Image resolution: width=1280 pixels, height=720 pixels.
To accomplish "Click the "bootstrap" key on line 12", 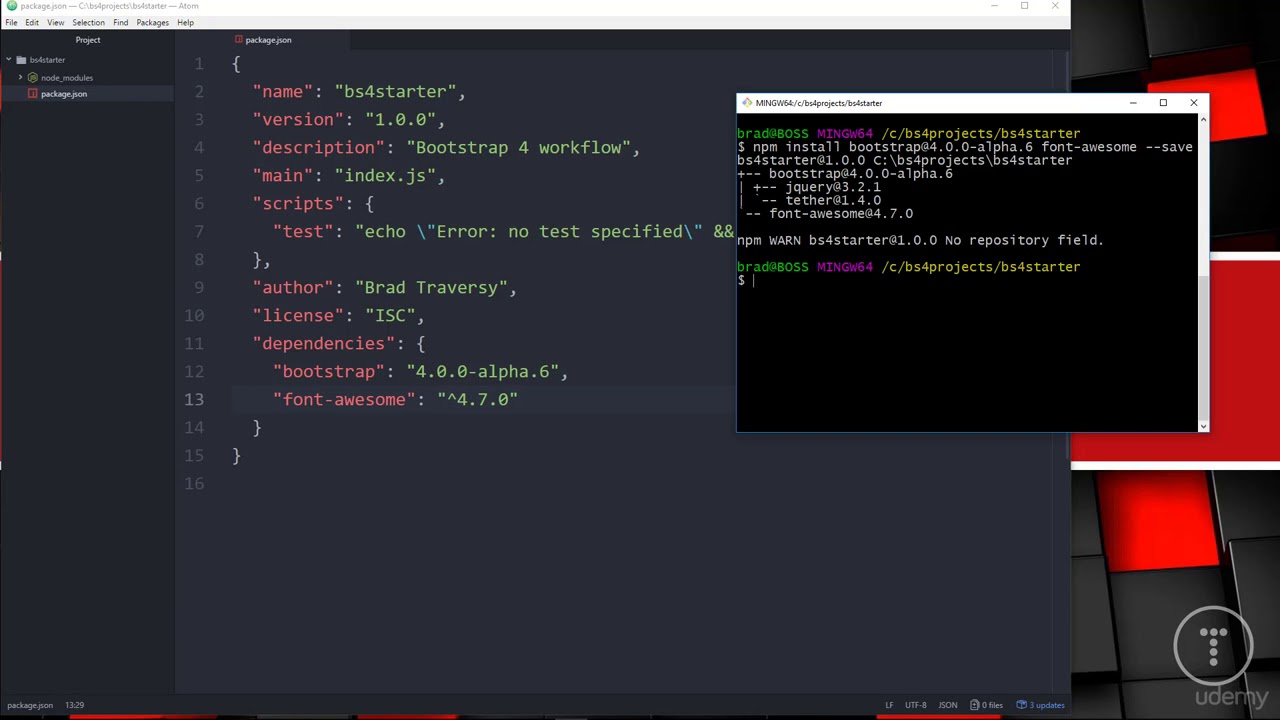I will (x=328, y=371).
